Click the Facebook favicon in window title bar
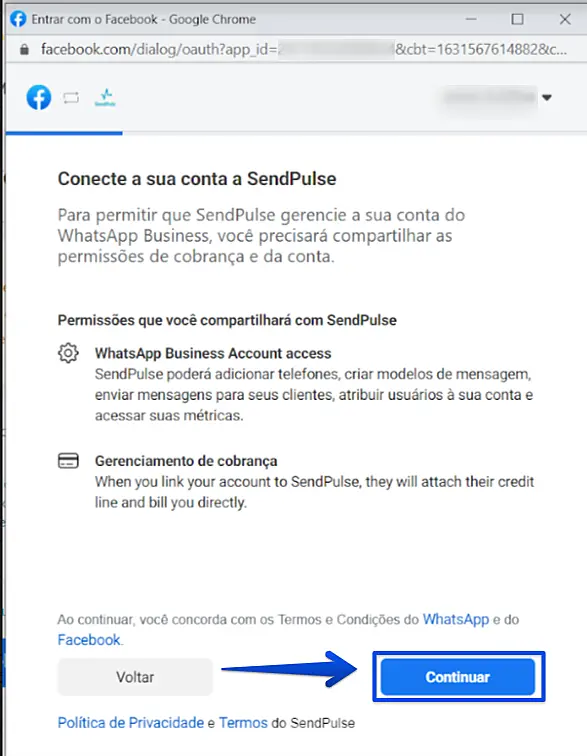Image resolution: width=587 pixels, height=756 pixels. click(x=18, y=19)
